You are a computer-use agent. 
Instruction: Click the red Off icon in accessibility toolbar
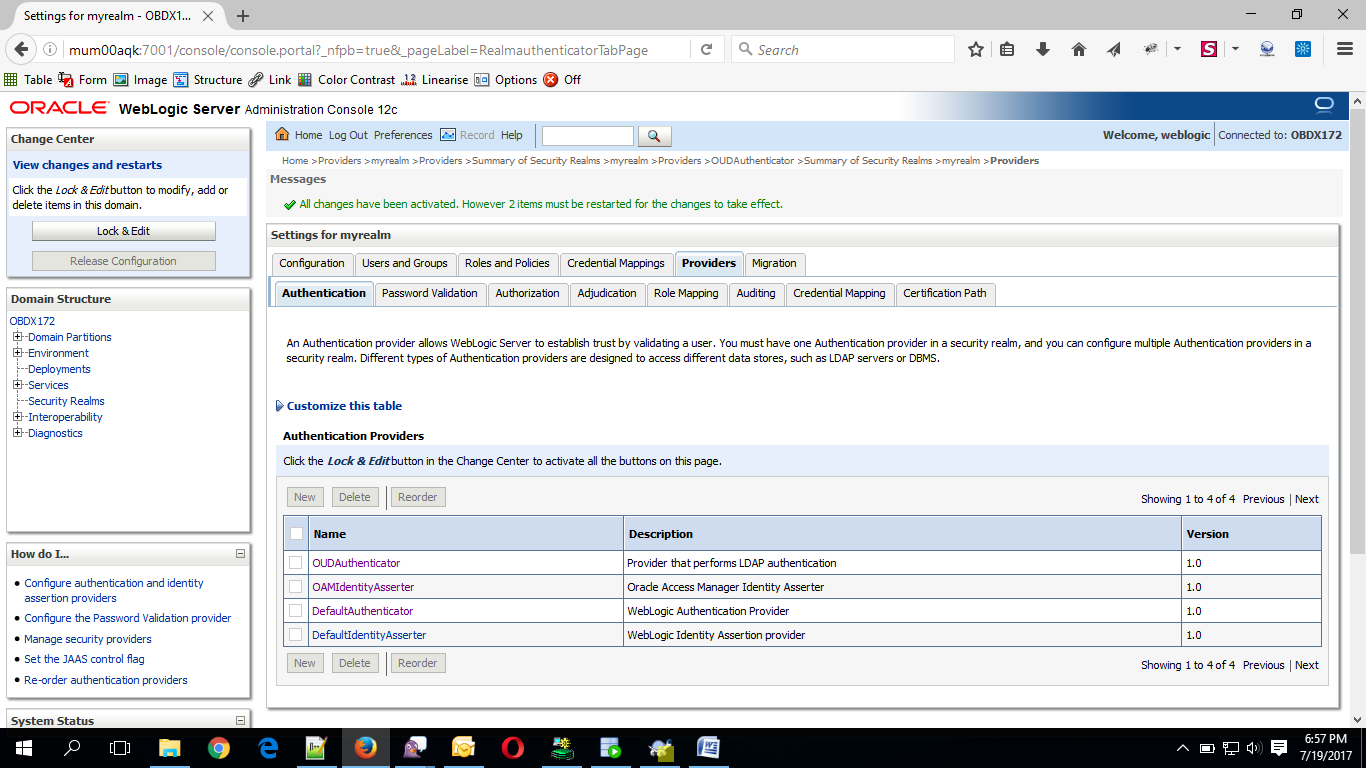click(x=551, y=79)
